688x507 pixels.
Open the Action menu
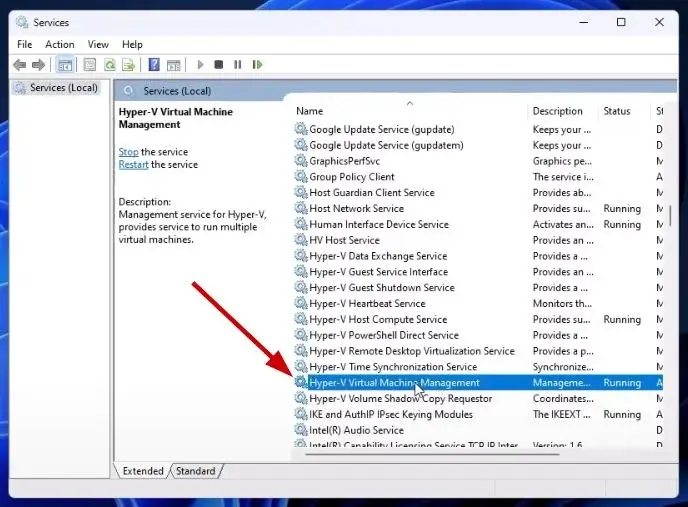coord(60,44)
